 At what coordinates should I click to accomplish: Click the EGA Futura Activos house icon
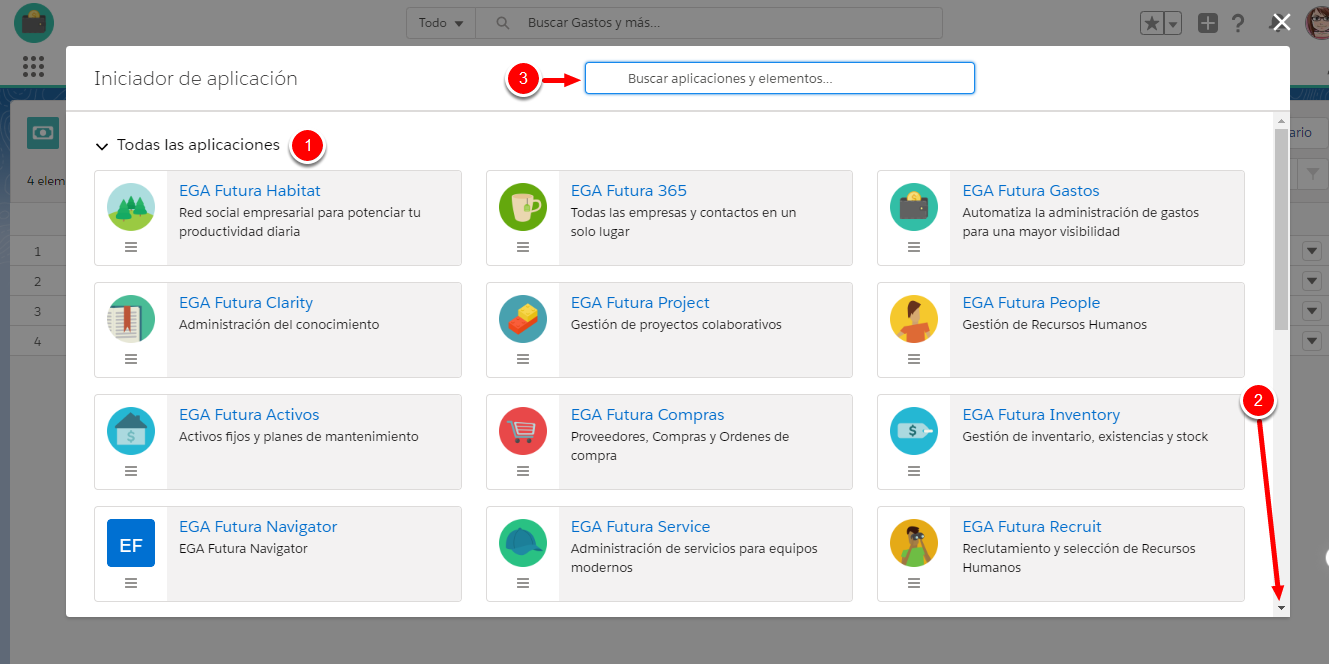click(131, 431)
